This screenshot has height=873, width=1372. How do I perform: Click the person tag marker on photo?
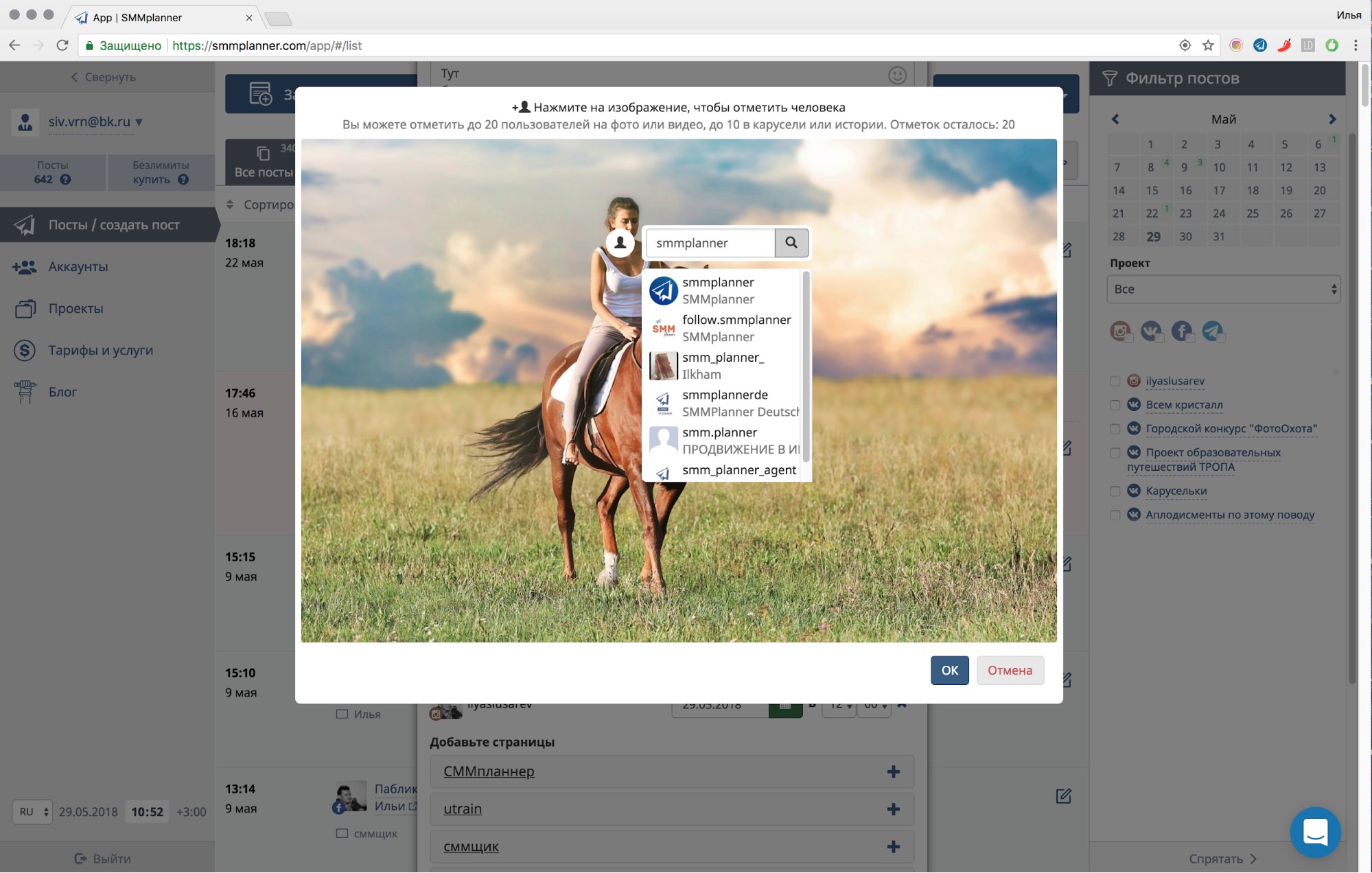(620, 242)
